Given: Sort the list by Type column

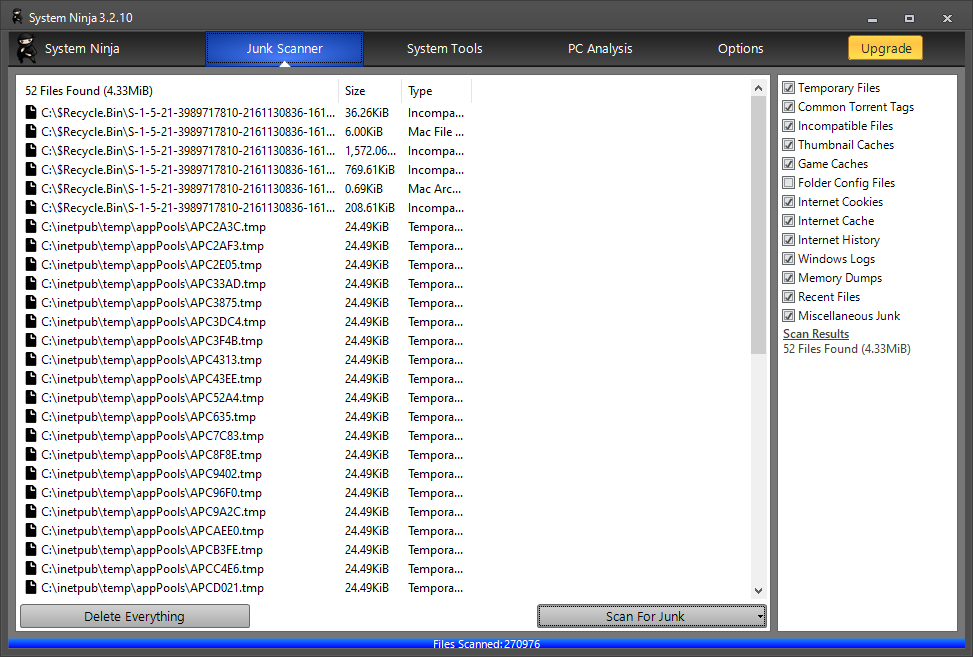Looking at the screenshot, I should tap(436, 91).
